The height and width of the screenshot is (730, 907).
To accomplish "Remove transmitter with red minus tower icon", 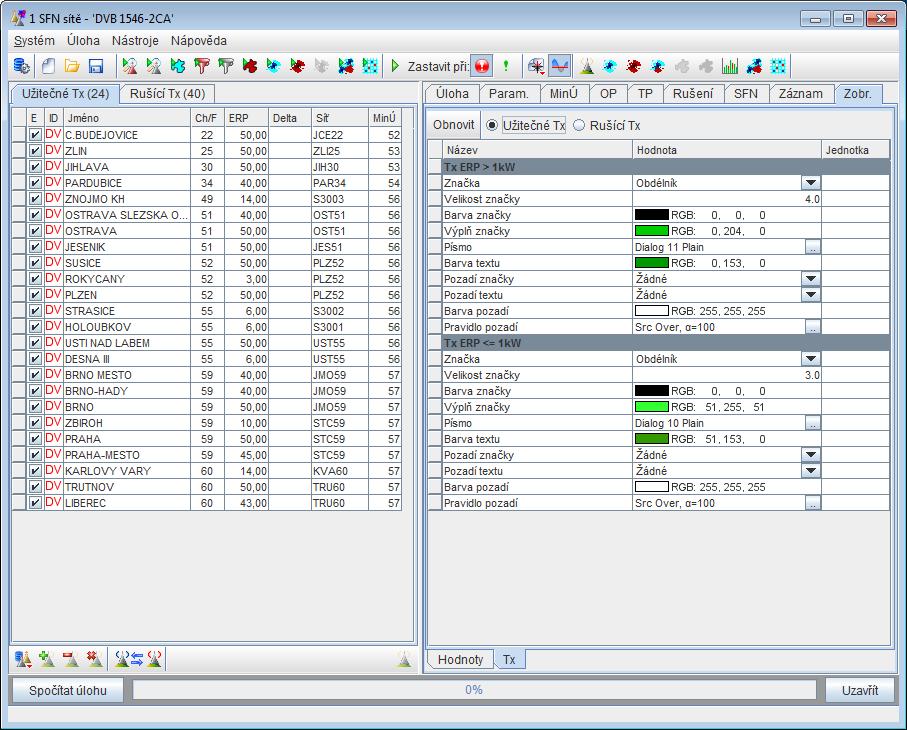I will (71, 658).
